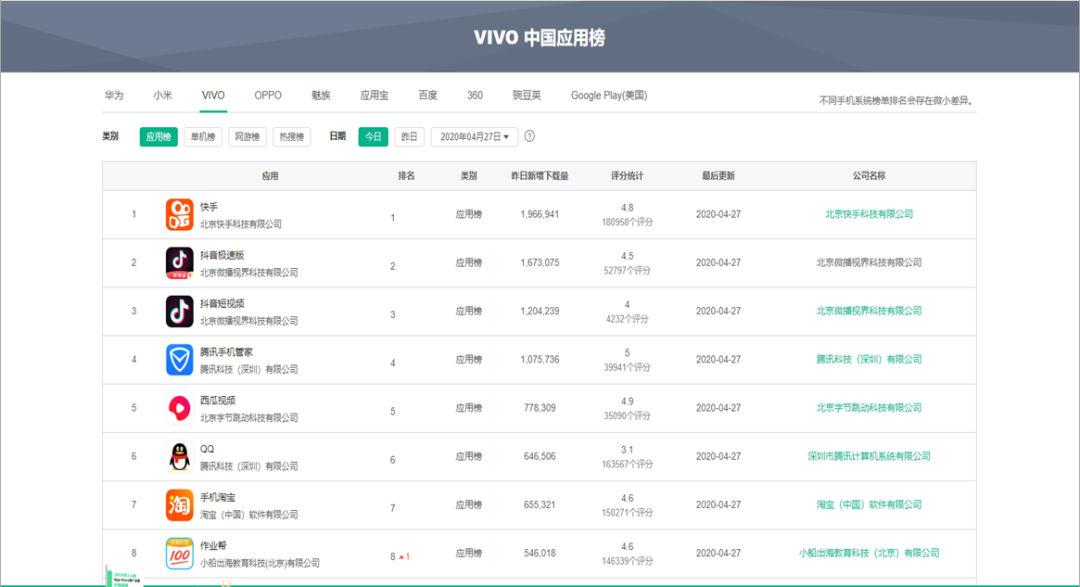Open the 360 tab

475,95
